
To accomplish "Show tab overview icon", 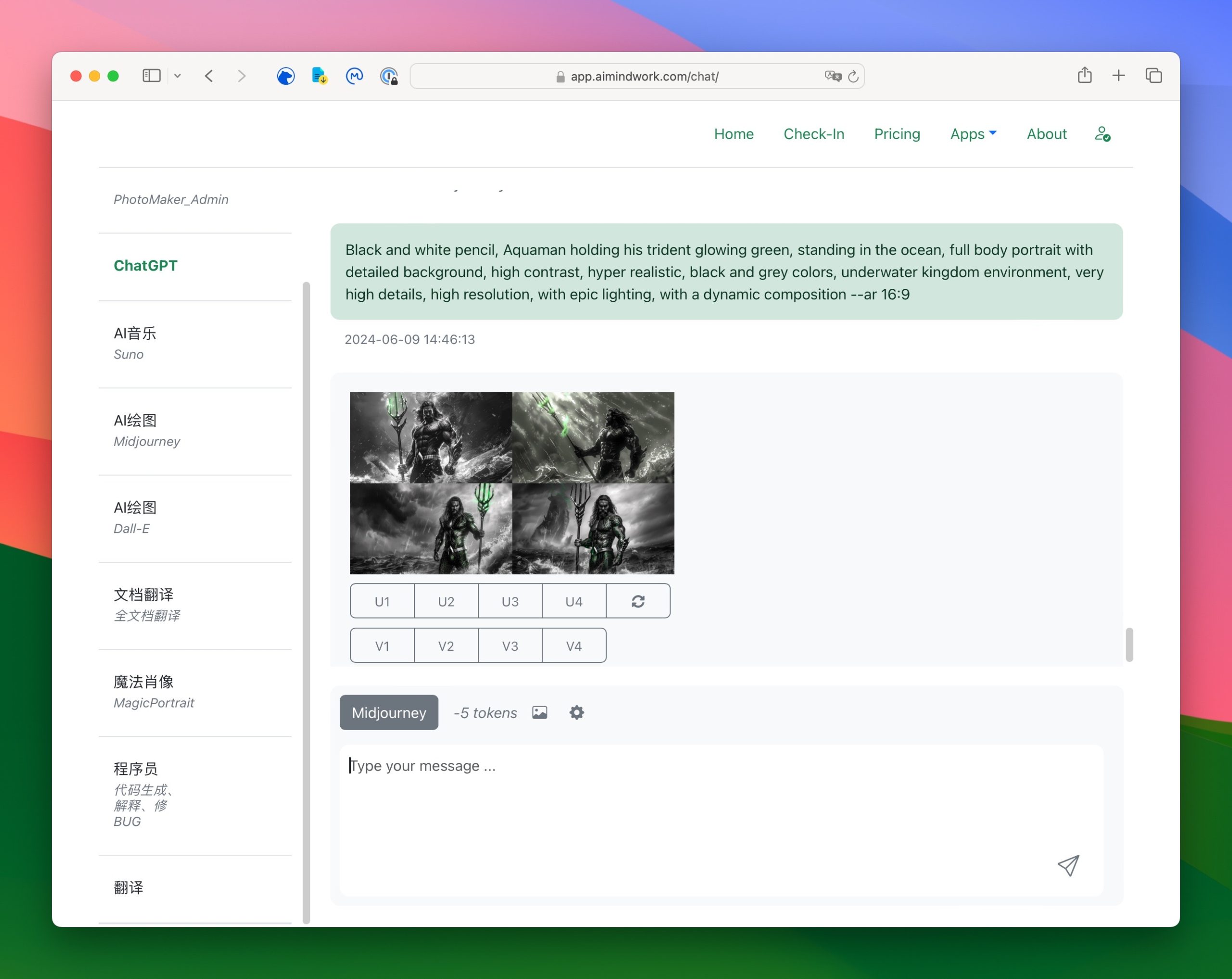I will coord(1154,76).
